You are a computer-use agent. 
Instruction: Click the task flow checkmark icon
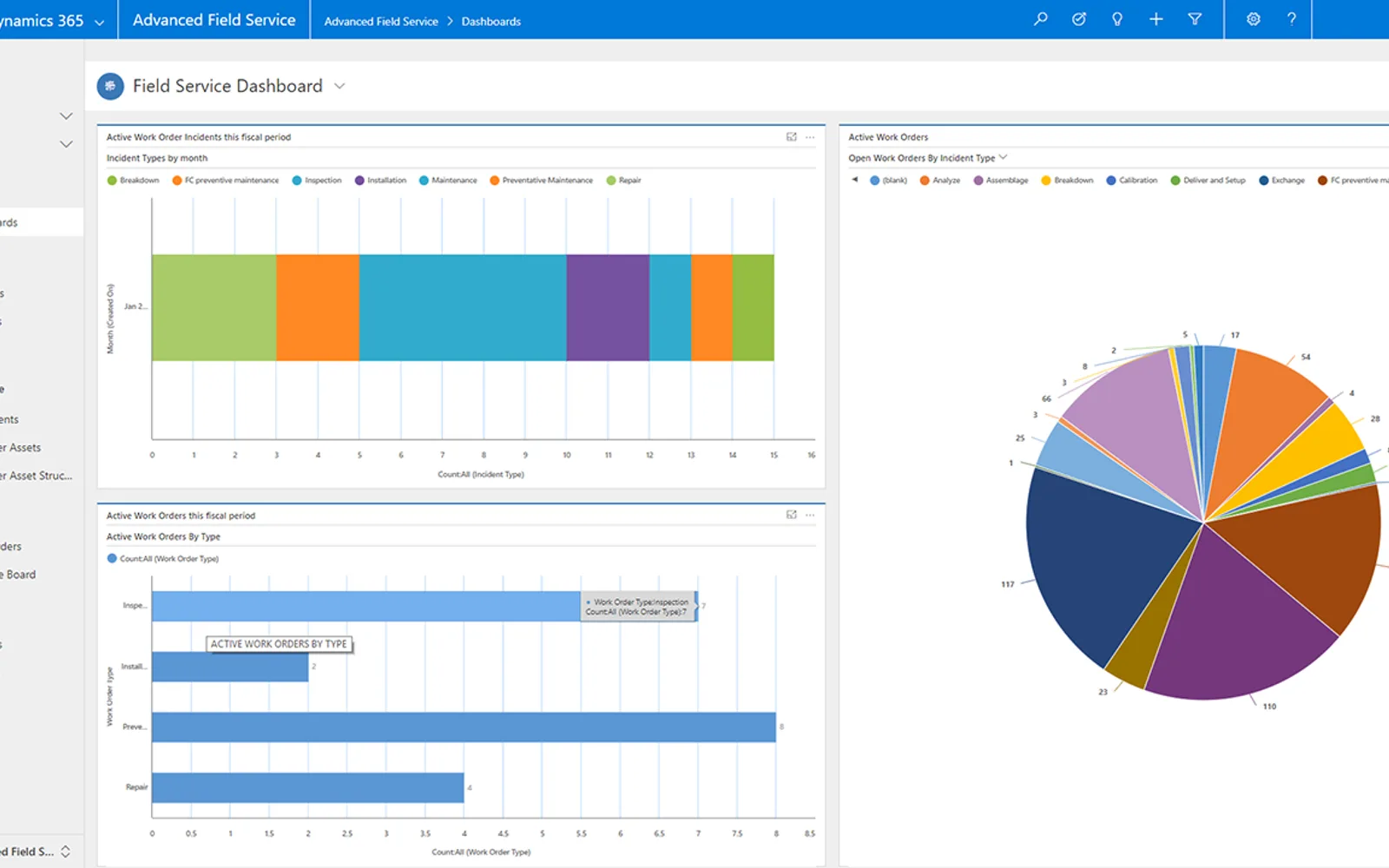click(x=1079, y=19)
